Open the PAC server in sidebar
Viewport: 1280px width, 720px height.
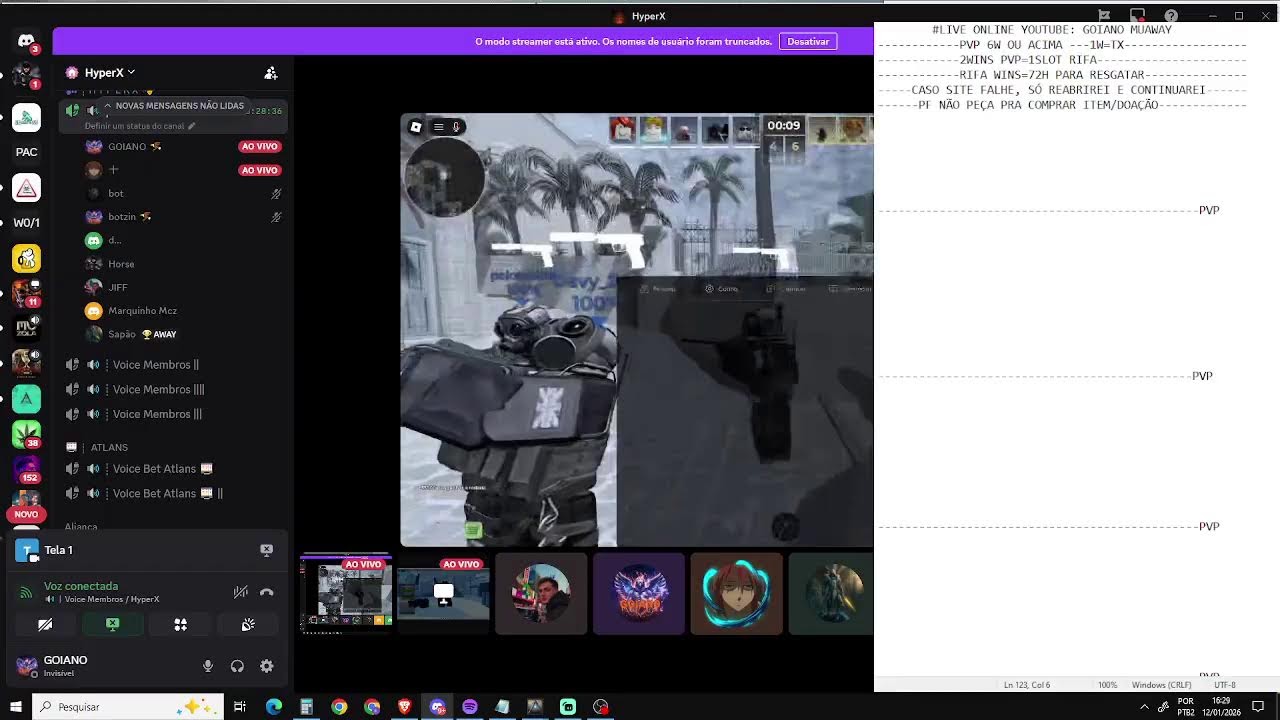click(x=26, y=152)
